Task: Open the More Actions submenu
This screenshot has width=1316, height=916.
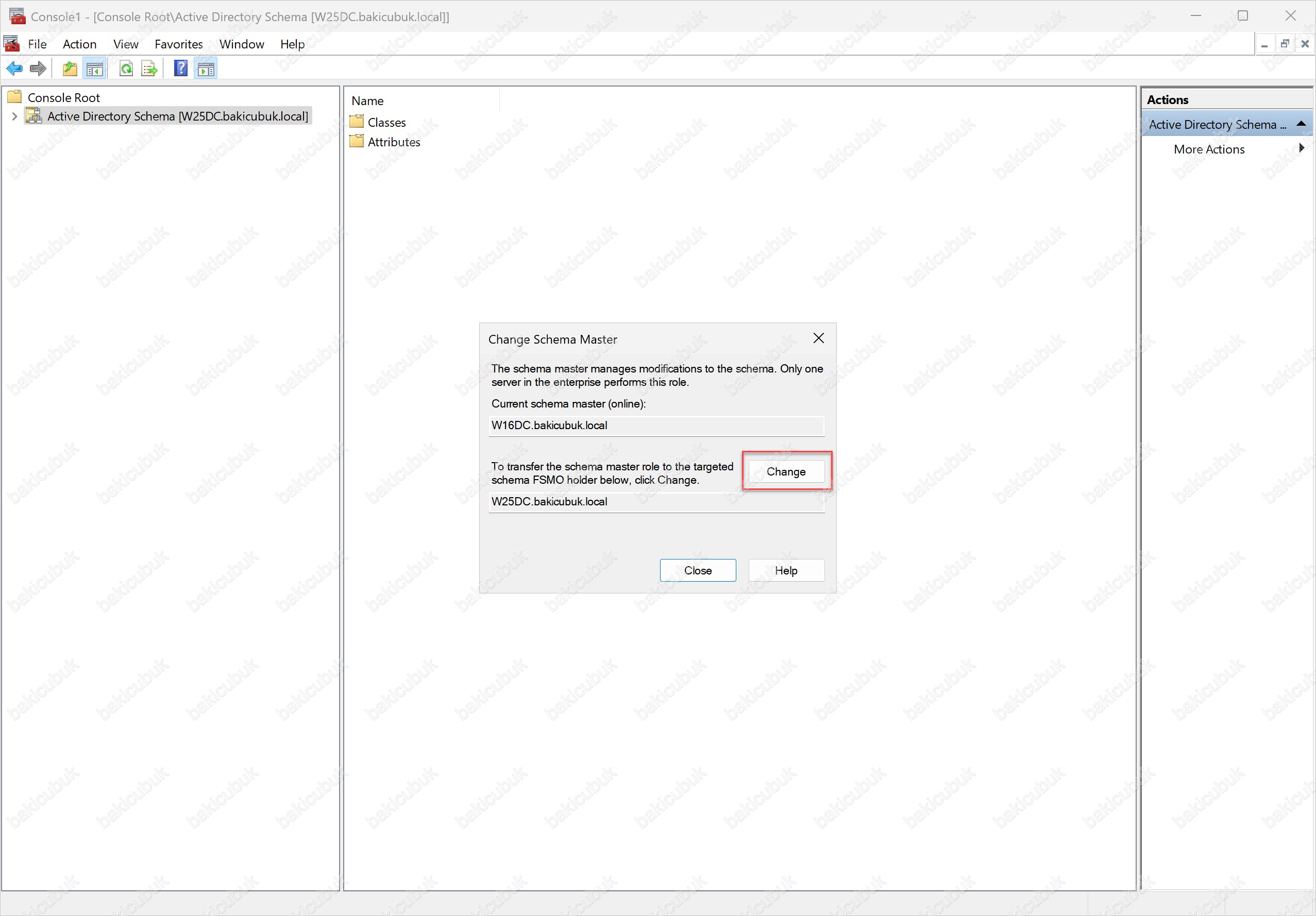Action: [x=1209, y=149]
